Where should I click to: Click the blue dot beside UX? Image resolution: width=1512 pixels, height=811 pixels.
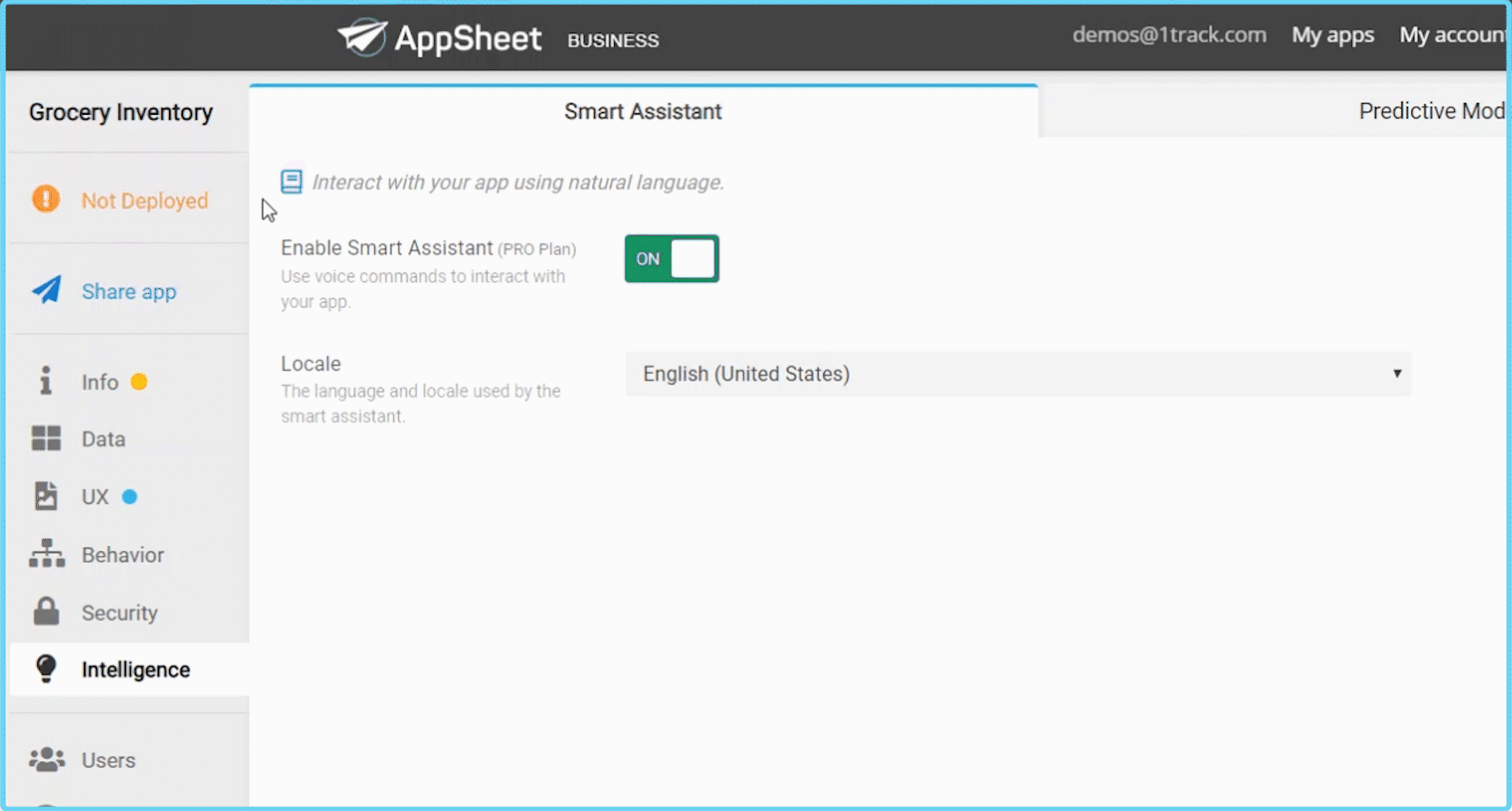click(x=130, y=497)
